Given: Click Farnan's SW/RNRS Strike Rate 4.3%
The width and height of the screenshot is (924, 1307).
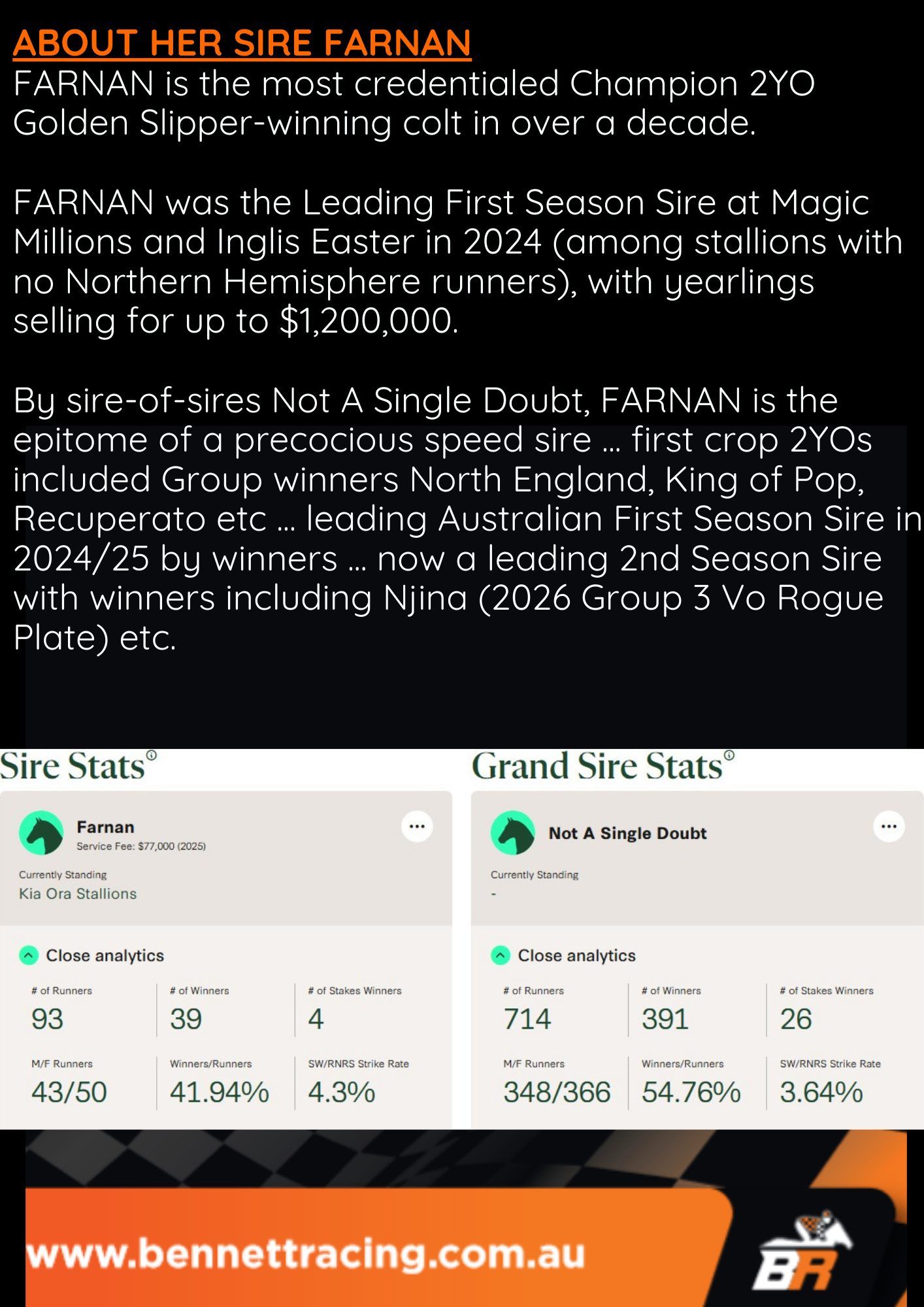Looking at the screenshot, I should tap(341, 1092).
